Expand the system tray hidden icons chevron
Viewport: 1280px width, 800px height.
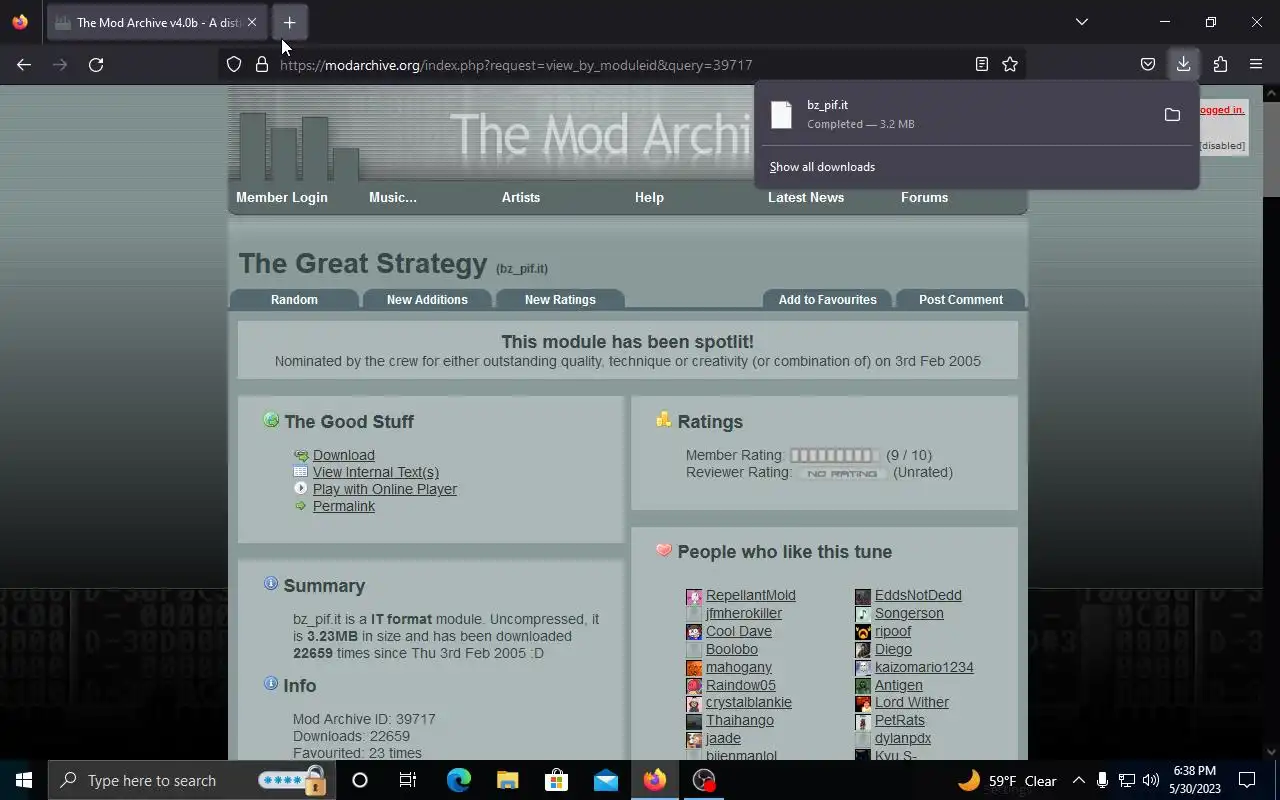pyautogui.click(x=1078, y=780)
